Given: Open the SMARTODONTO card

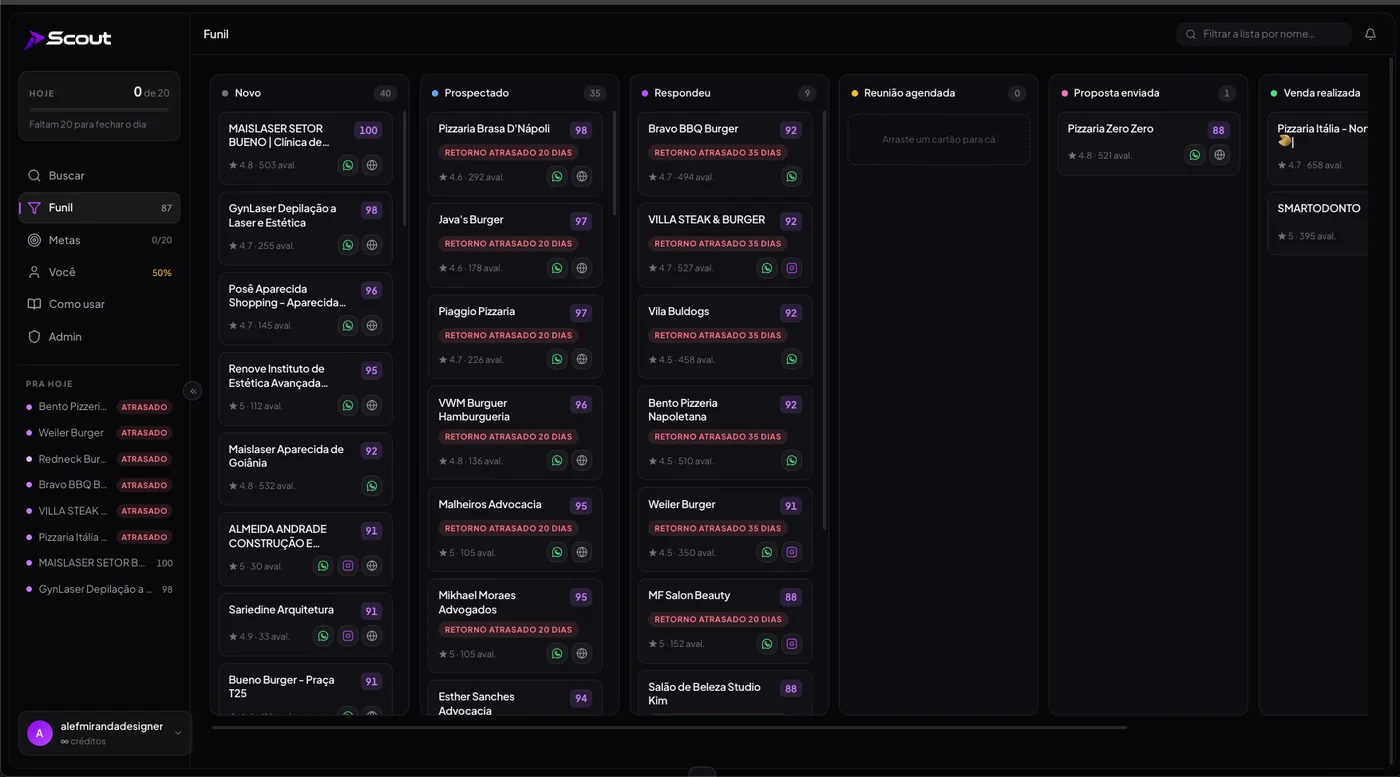Looking at the screenshot, I should click(1318, 223).
